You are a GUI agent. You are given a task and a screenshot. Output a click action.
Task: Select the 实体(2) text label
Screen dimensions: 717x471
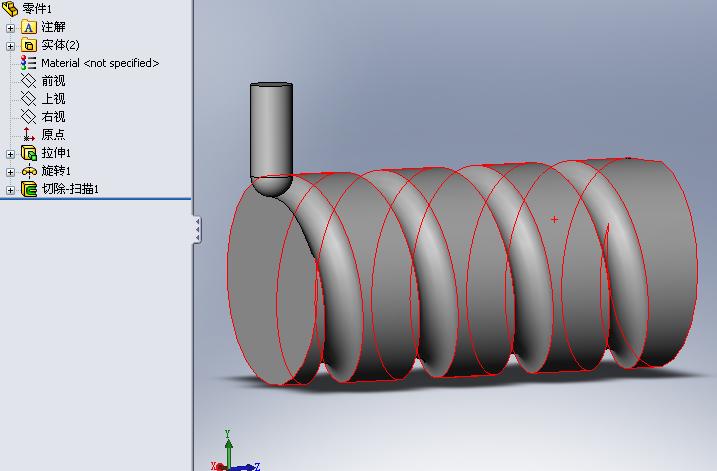[x=60, y=45]
